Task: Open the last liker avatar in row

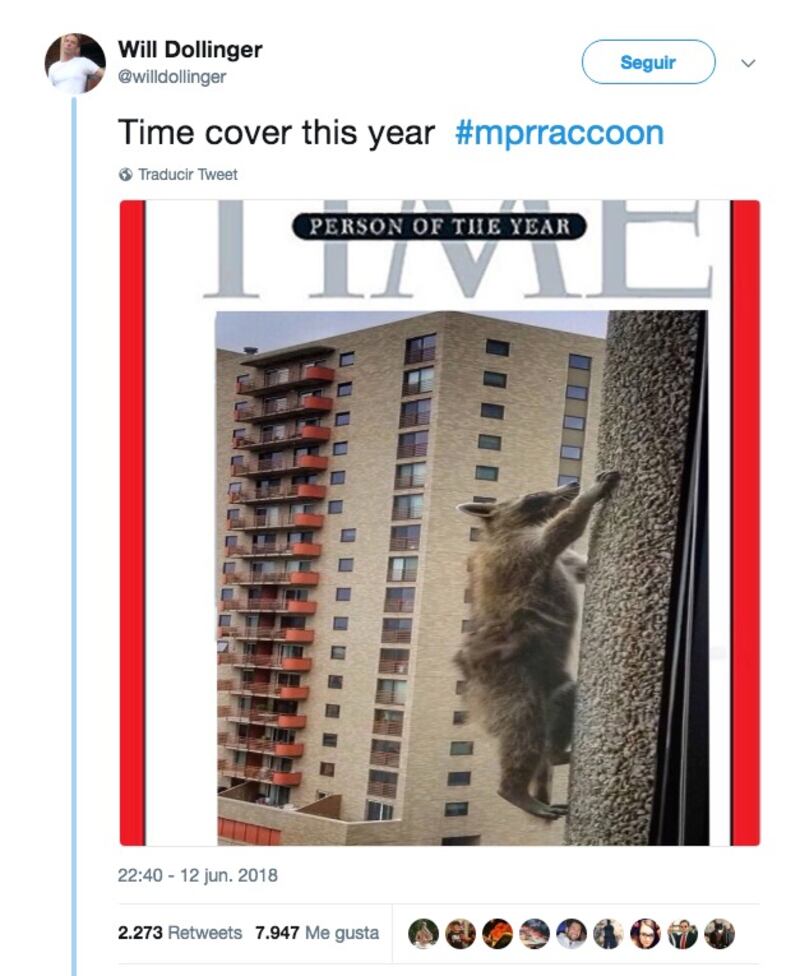Action: (x=720, y=934)
